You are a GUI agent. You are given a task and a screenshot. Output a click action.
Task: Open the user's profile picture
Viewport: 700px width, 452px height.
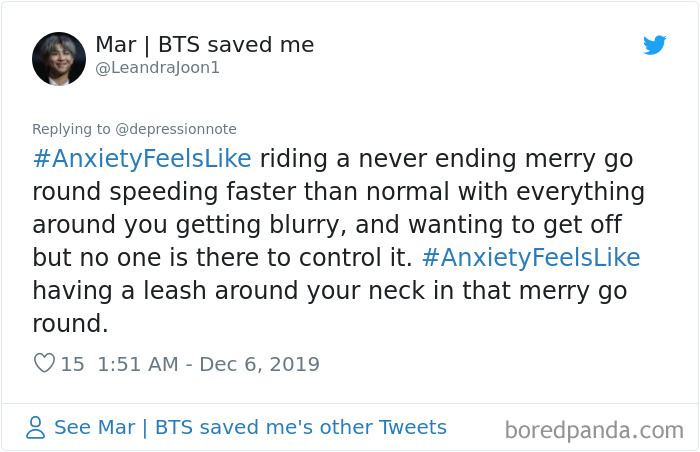[x=59, y=58]
